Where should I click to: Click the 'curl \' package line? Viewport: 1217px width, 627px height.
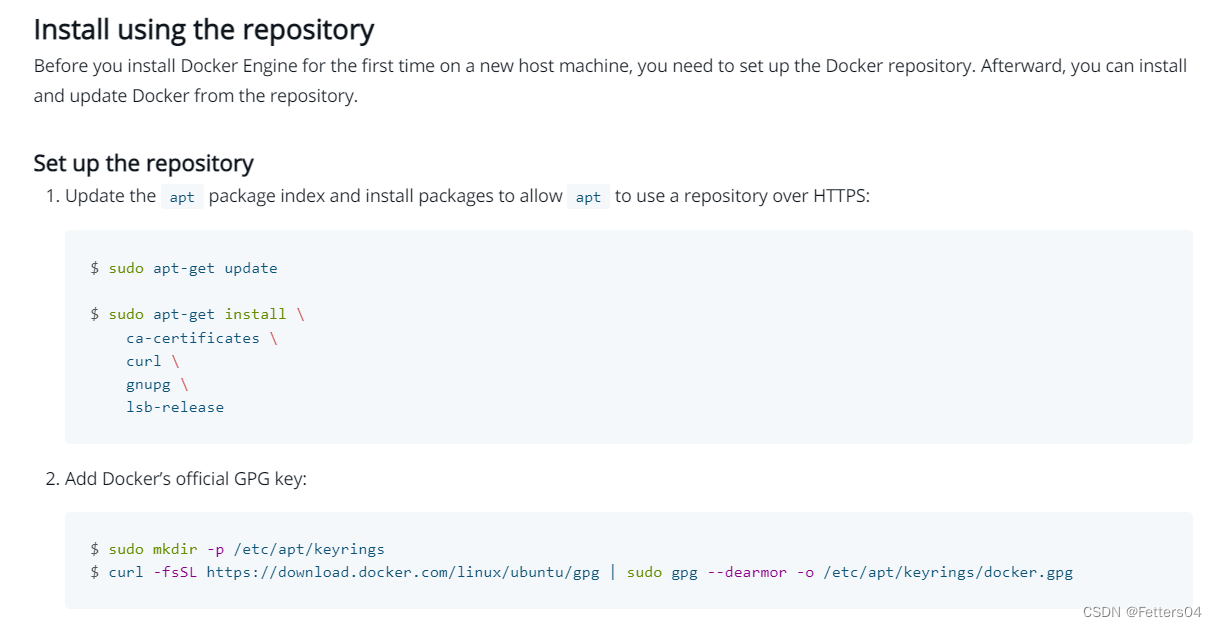tap(153, 361)
